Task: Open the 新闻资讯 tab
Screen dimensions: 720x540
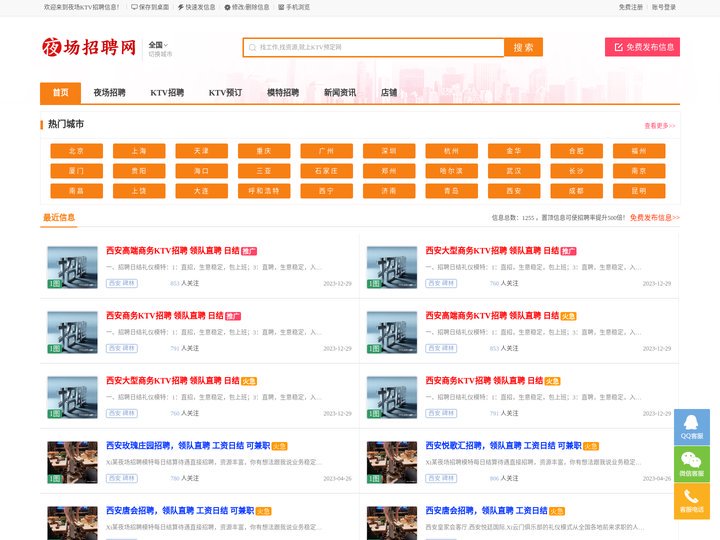Action: (x=340, y=93)
